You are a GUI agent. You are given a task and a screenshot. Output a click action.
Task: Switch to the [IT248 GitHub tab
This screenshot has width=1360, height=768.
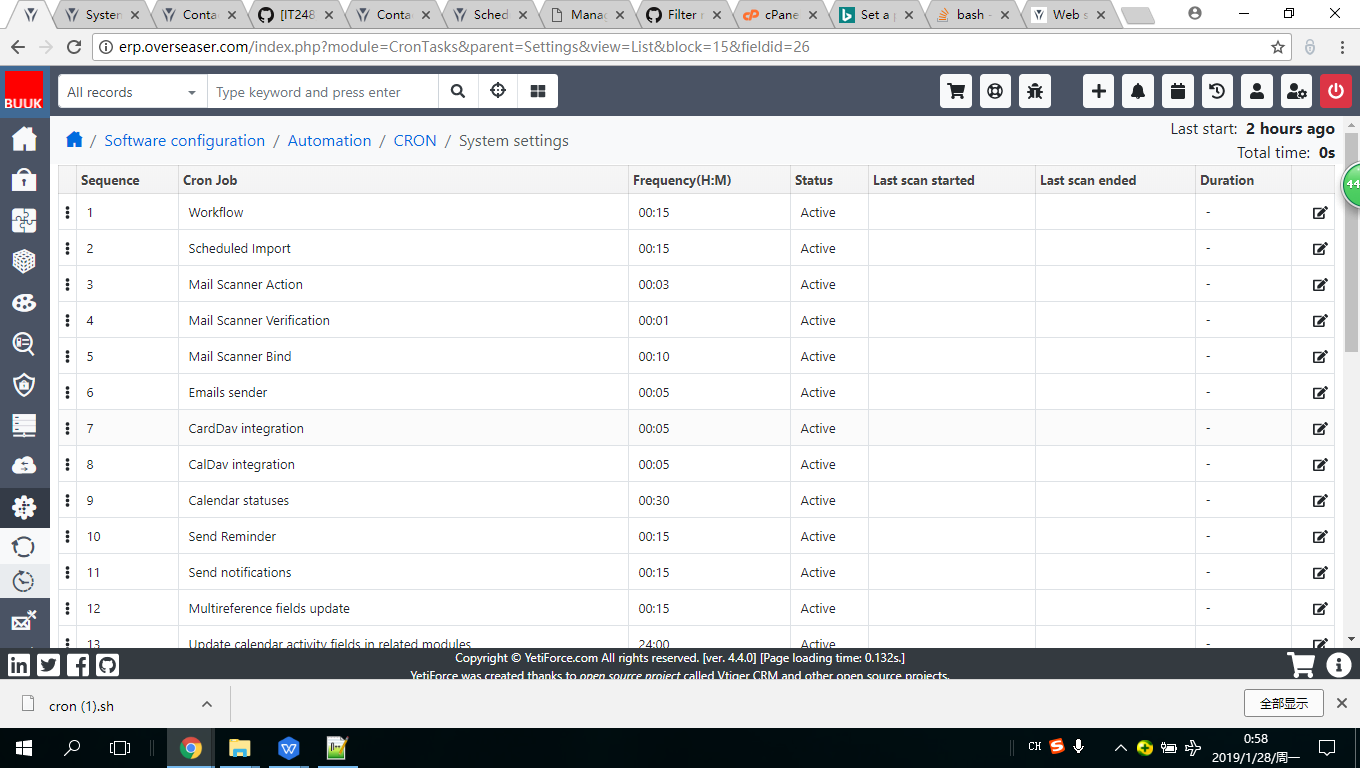coord(296,15)
